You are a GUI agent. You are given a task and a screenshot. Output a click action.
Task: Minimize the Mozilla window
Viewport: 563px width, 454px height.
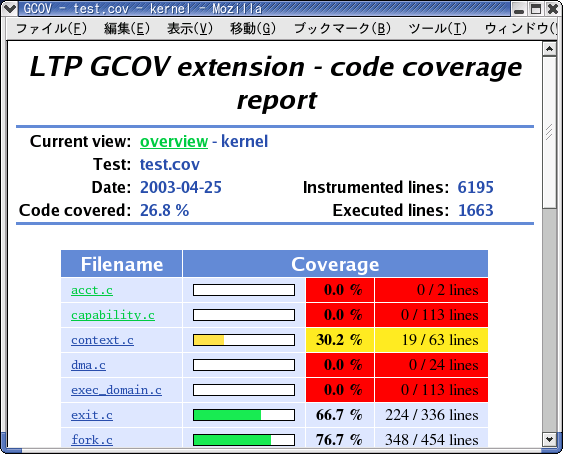coord(519,9)
